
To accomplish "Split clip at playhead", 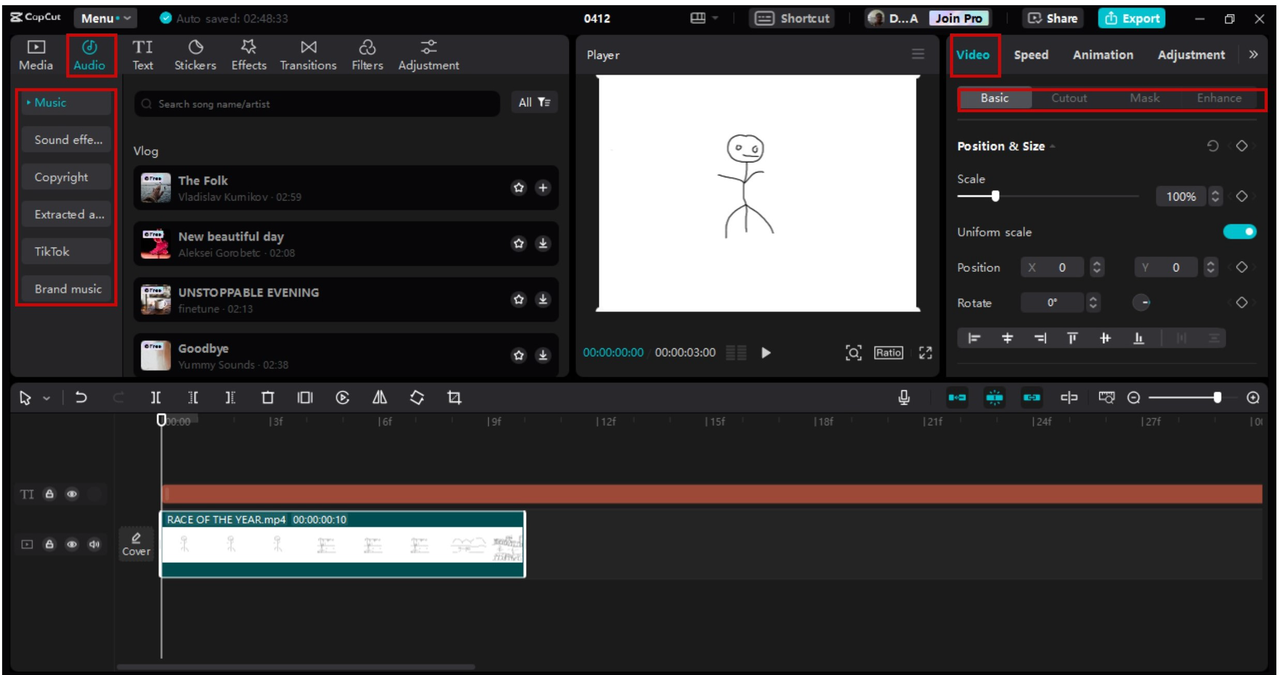I will pyautogui.click(x=156, y=398).
